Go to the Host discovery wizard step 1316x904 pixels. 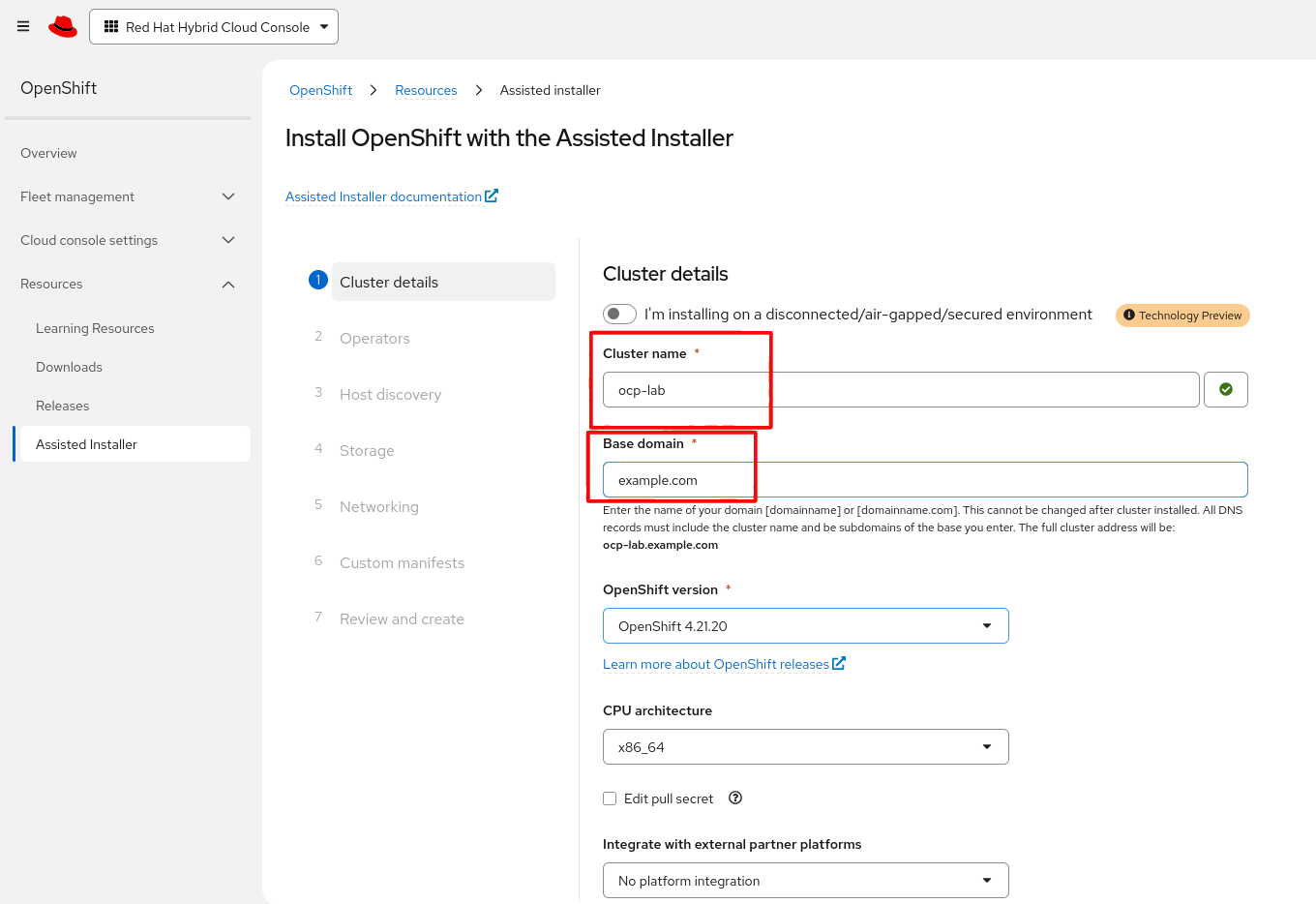click(390, 394)
